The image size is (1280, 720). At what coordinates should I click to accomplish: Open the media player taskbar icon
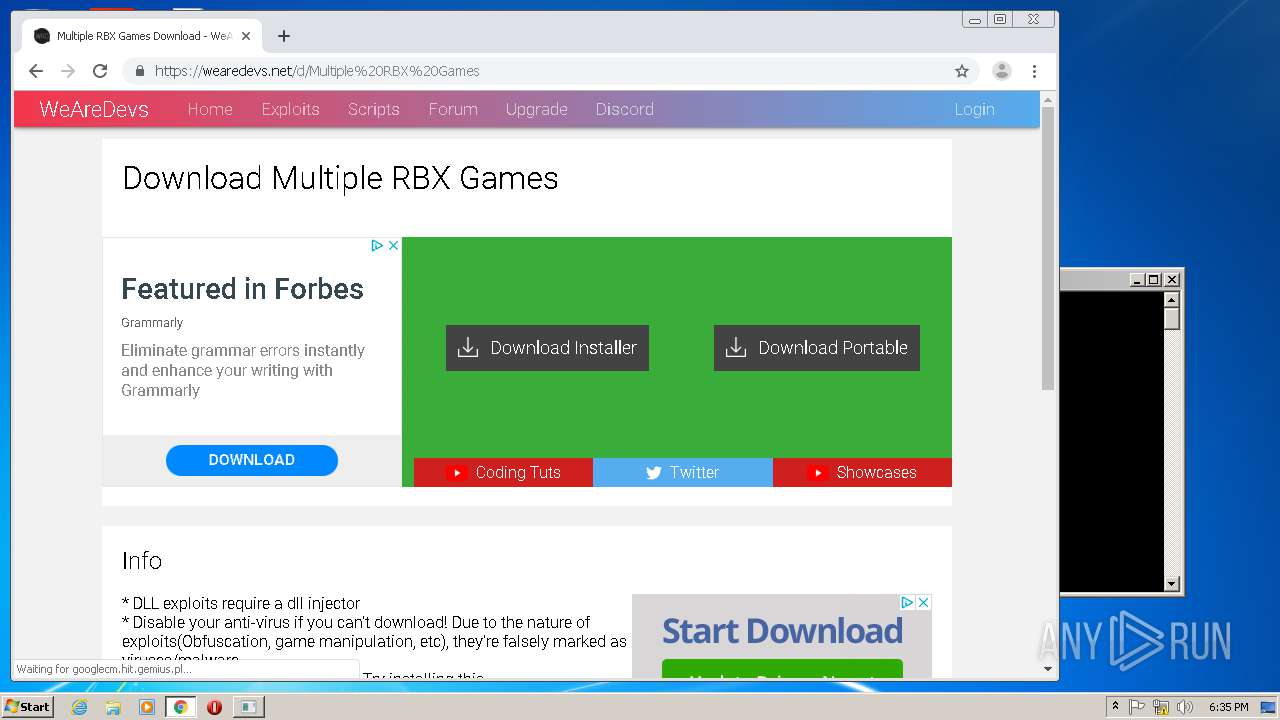(147, 707)
